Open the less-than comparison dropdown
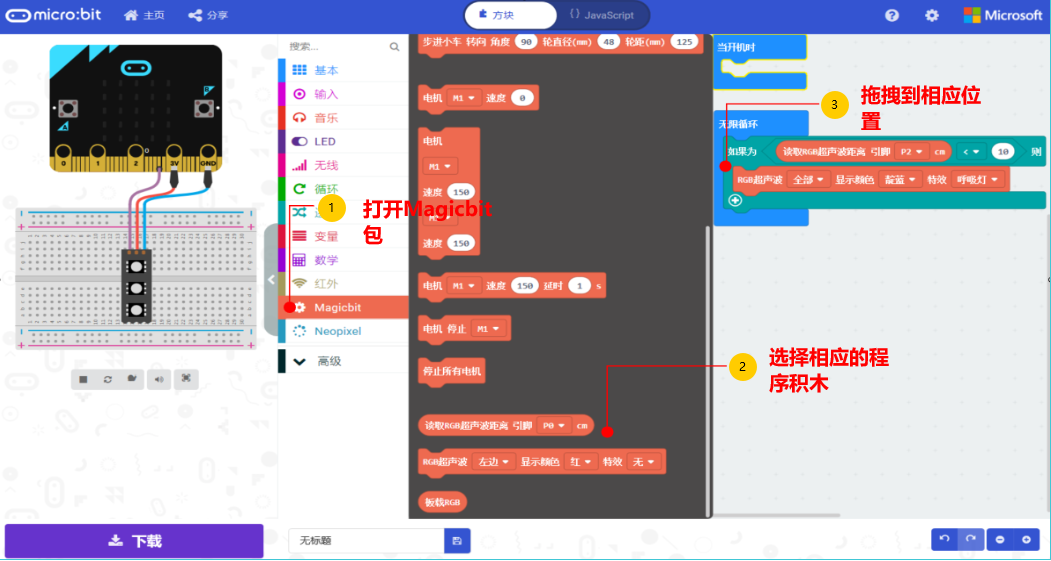This screenshot has height=561, width=1051. point(971,152)
